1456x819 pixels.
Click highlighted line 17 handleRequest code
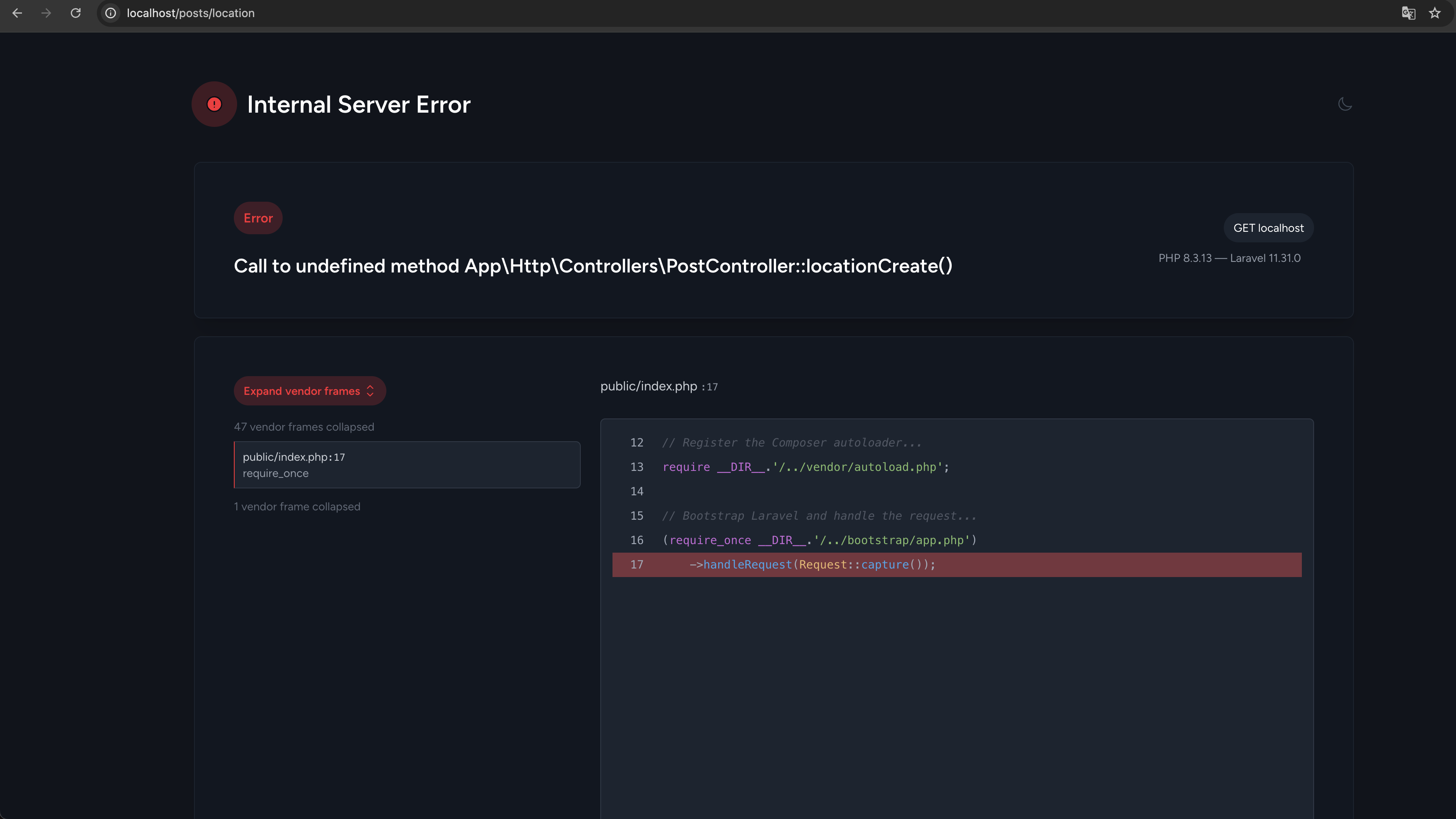(812, 565)
